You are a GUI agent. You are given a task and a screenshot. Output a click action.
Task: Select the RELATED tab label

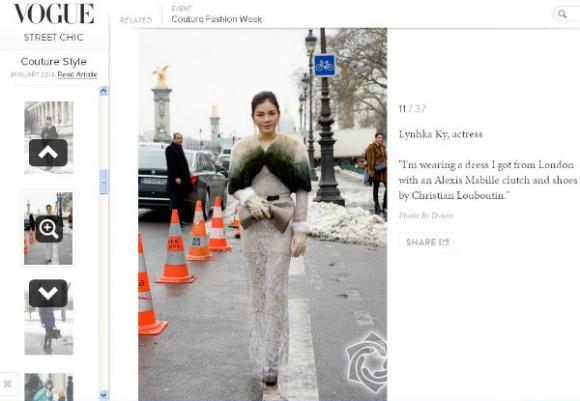(136, 20)
